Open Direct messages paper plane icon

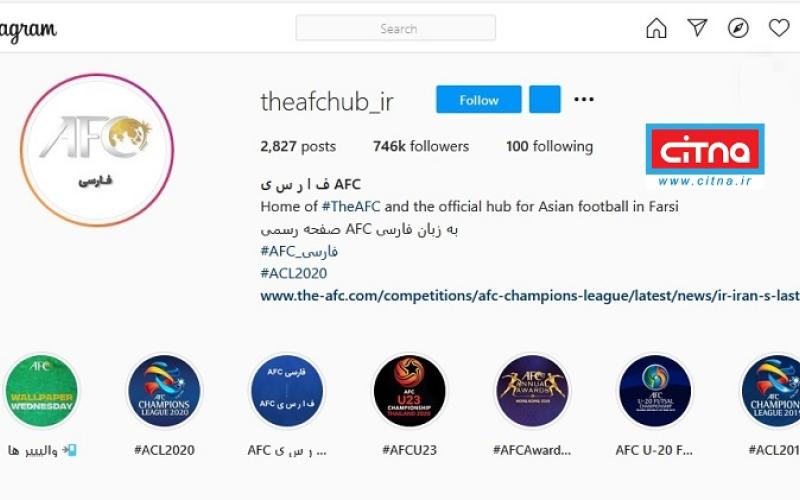[x=697, y=28]
